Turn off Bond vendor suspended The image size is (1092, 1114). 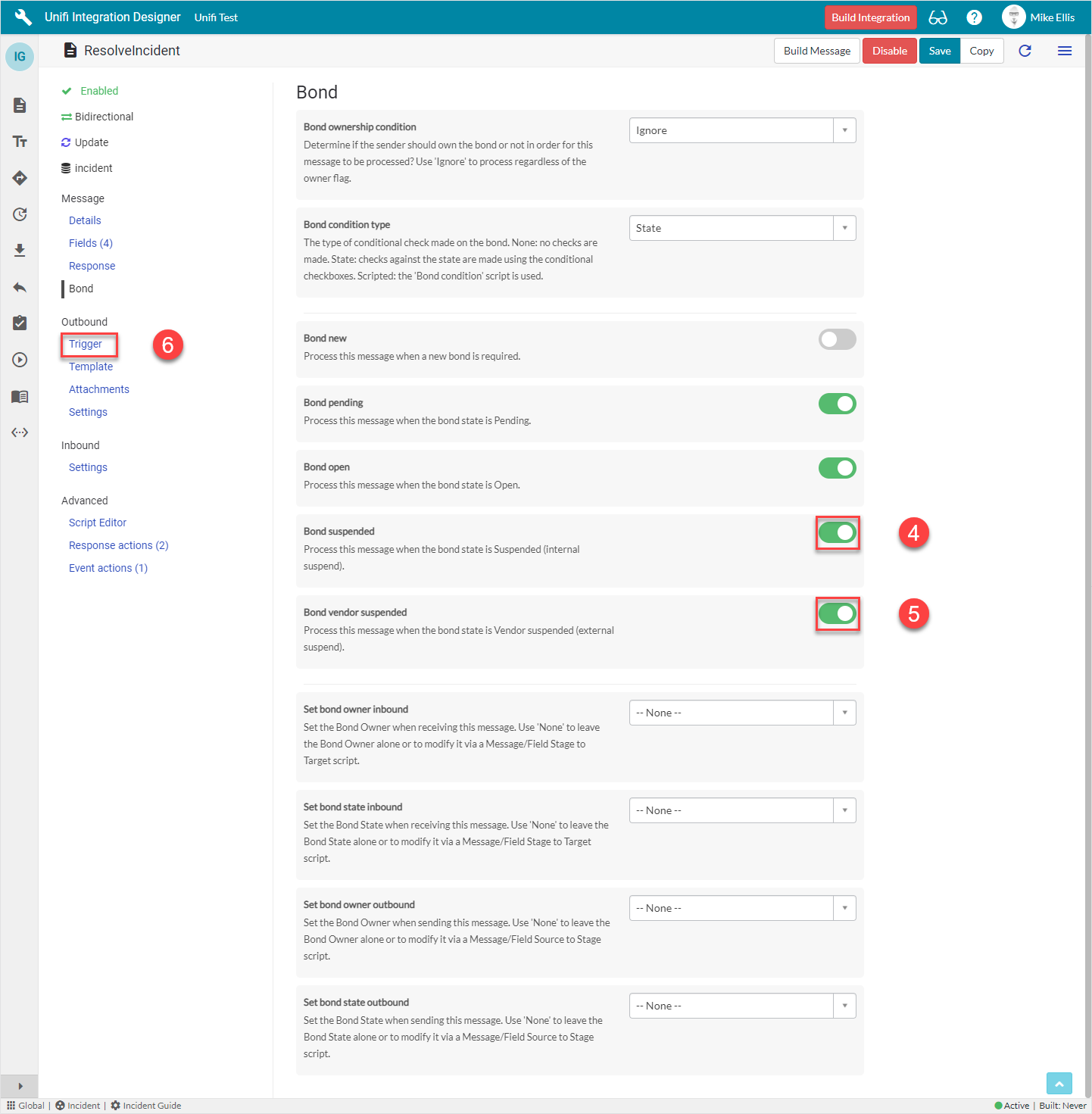[x=837, y=613]
